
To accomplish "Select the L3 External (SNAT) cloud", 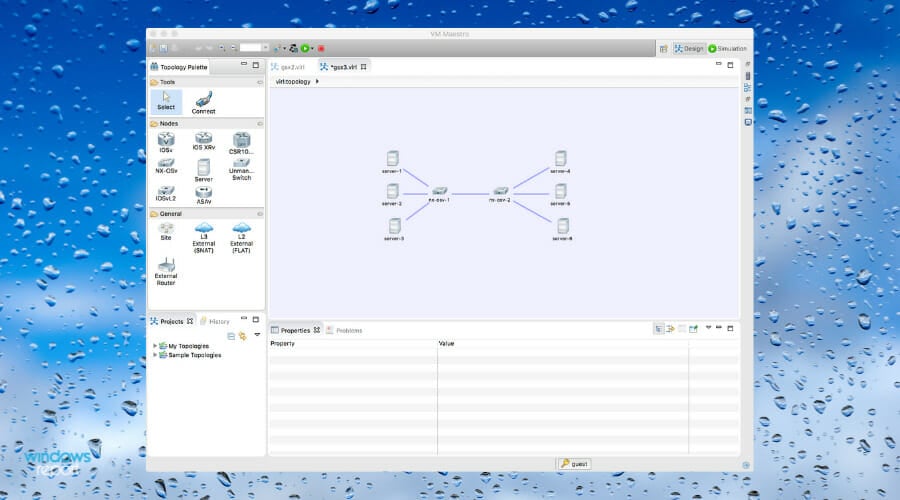I will pos(204,238).
